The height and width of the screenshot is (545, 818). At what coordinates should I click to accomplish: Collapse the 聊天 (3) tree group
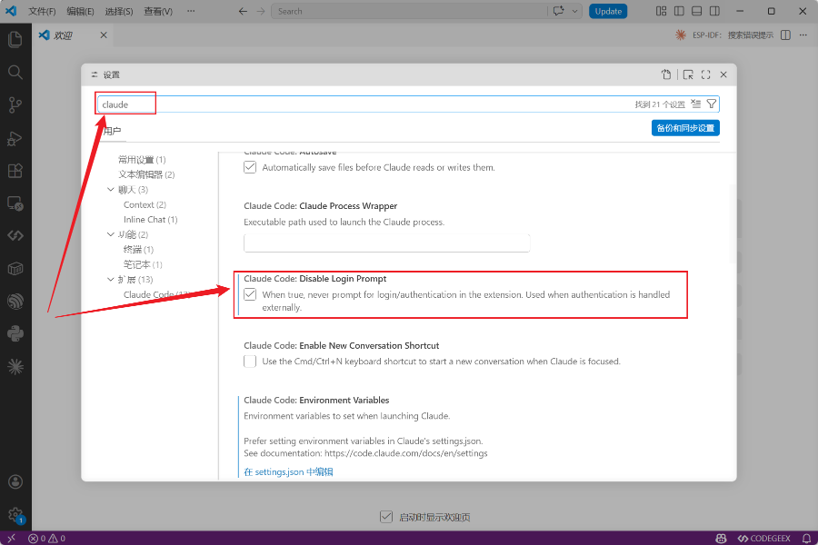(111, 189)
